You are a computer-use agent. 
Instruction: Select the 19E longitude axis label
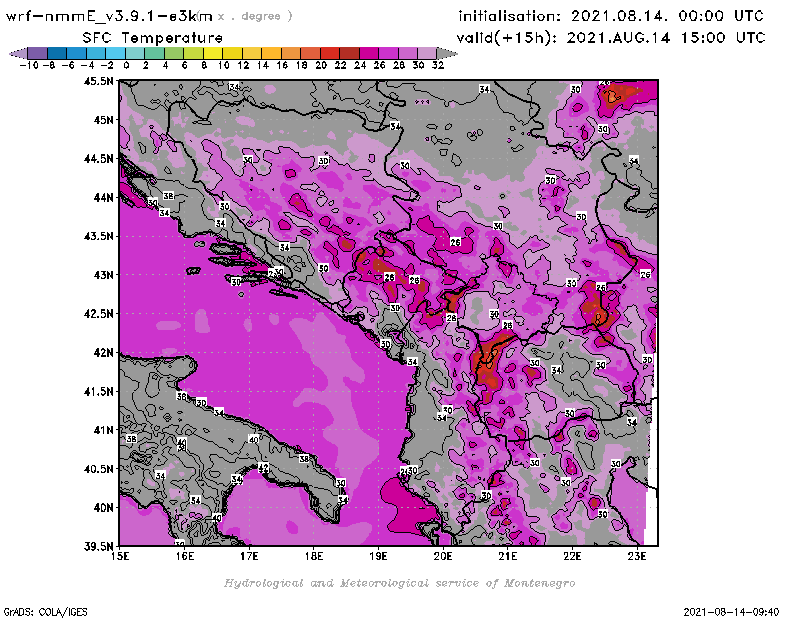tap(378, 556)
